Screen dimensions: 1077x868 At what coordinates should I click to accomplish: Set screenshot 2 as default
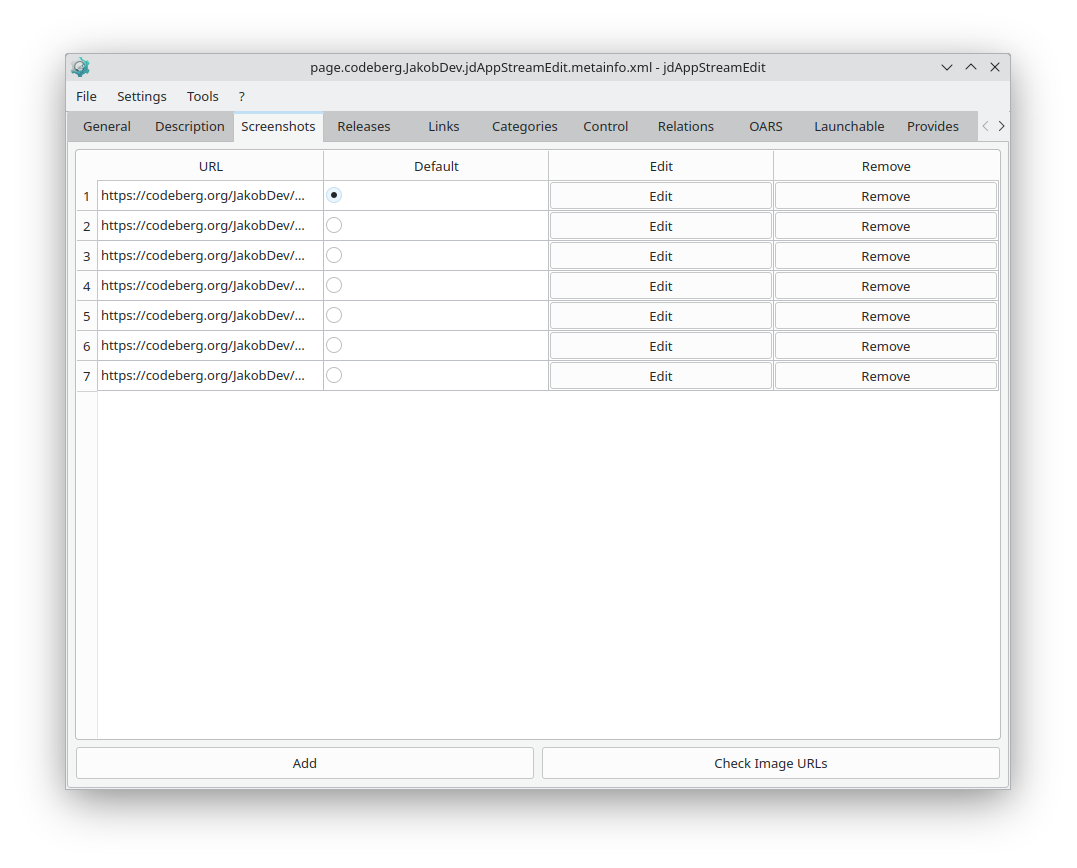(x=334, y=225)
